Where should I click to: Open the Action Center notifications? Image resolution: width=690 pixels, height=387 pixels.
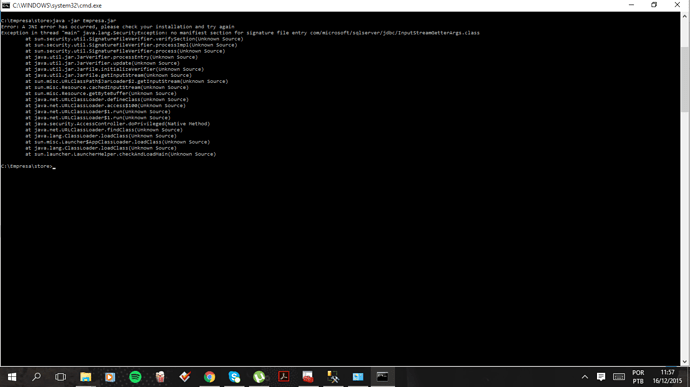601,377
